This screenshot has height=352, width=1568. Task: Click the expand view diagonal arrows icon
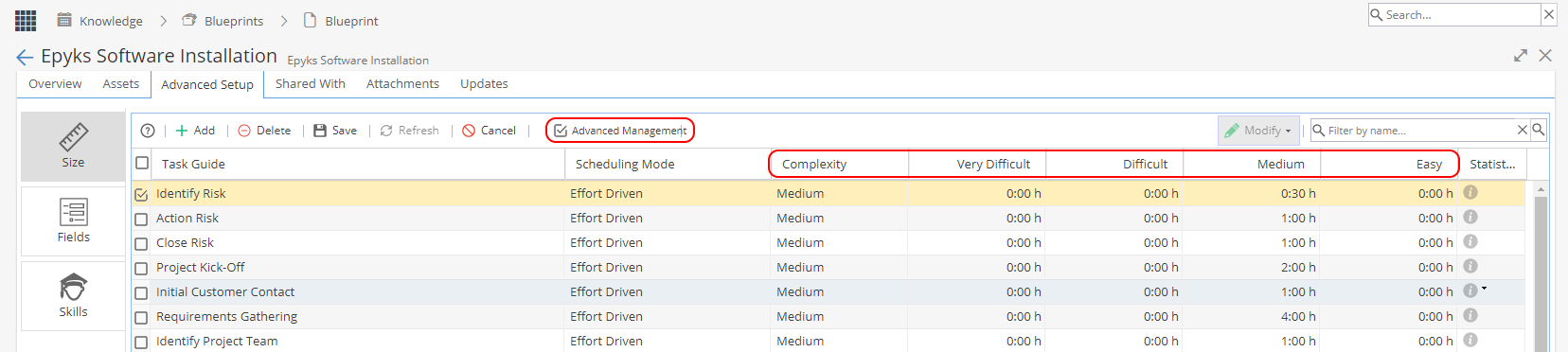point(1521,56)
